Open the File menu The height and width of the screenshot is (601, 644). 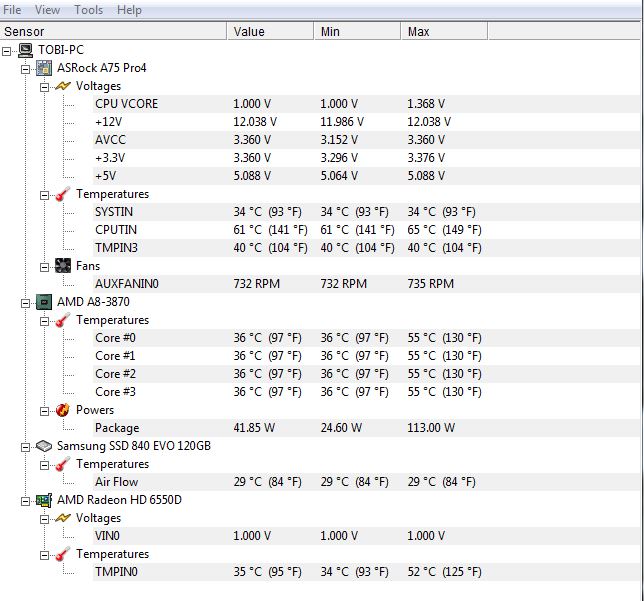12,9
